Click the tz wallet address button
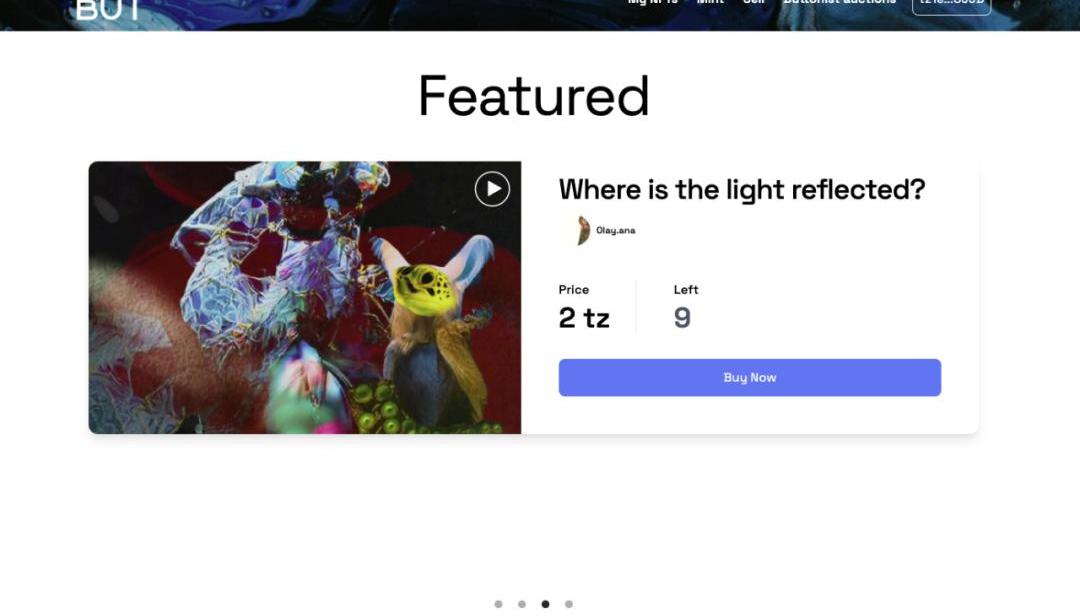 tap(951, 5)
